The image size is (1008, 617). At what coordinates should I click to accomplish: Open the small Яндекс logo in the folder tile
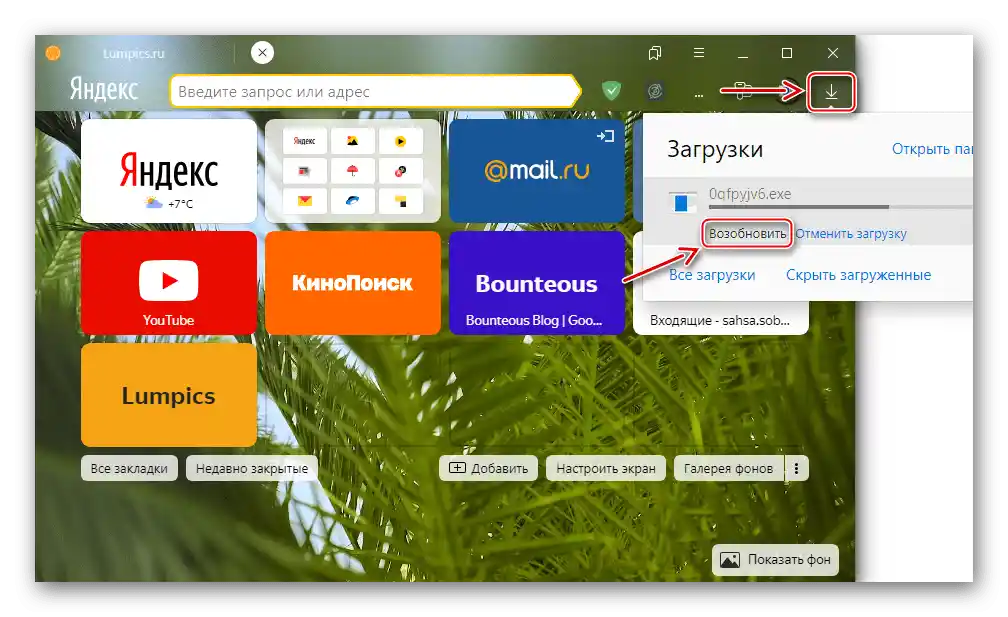click(305, 141)
